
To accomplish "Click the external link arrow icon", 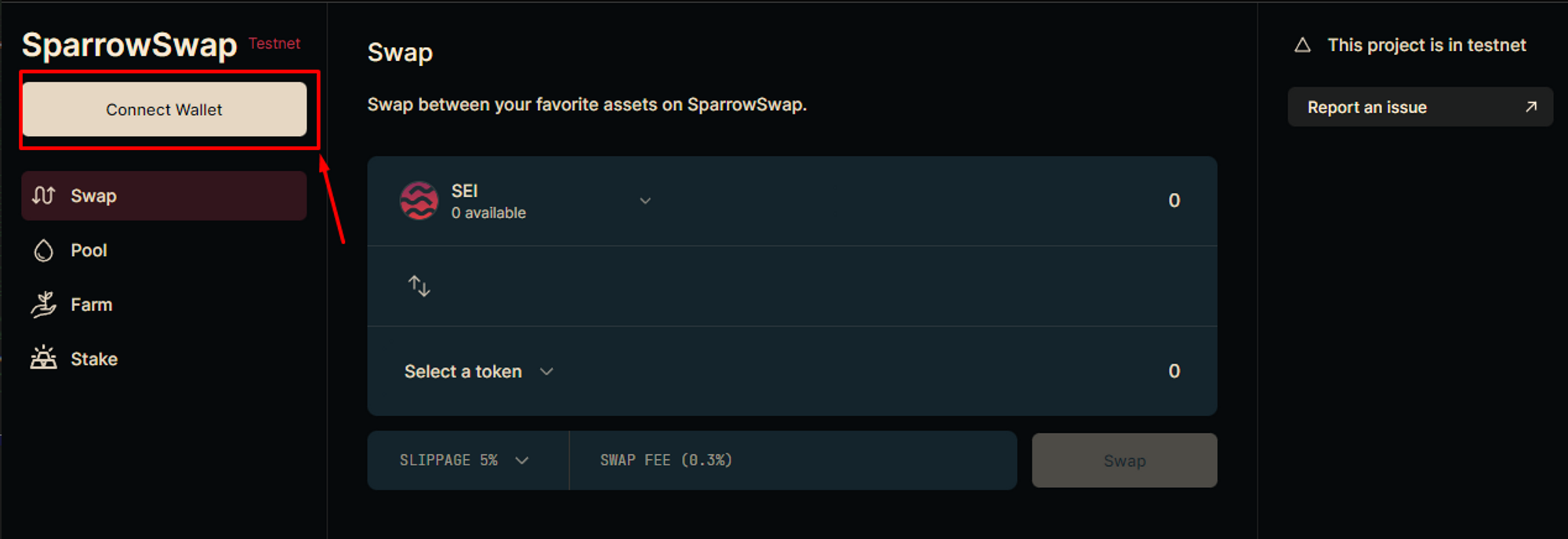I will (1530, 107).
